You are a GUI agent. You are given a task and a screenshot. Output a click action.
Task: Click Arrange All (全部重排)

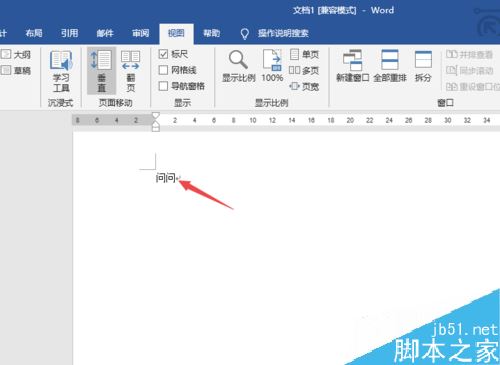pyautogui.click(x=390, y=66)
